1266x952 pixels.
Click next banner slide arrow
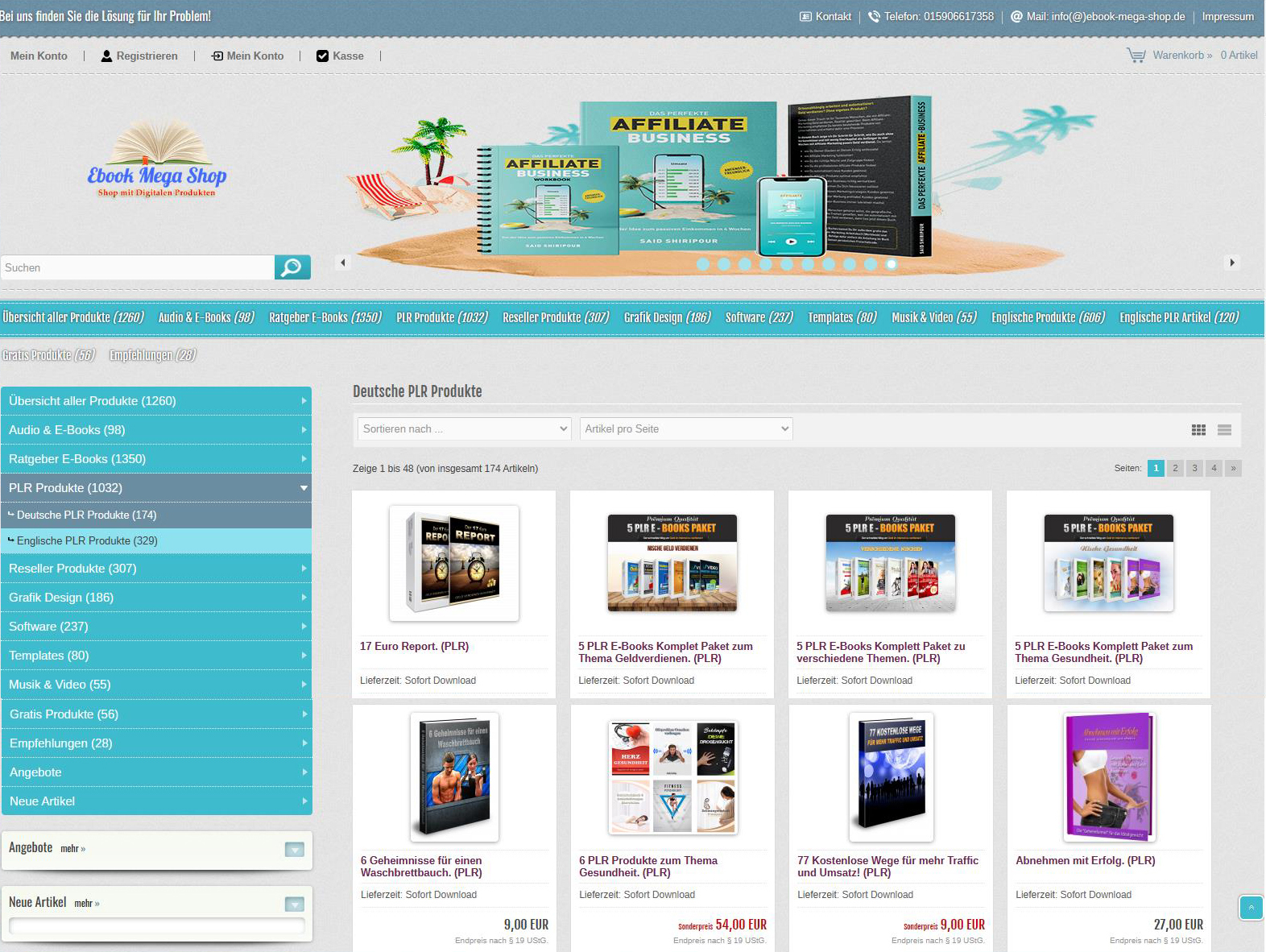tap(1231, 263)
